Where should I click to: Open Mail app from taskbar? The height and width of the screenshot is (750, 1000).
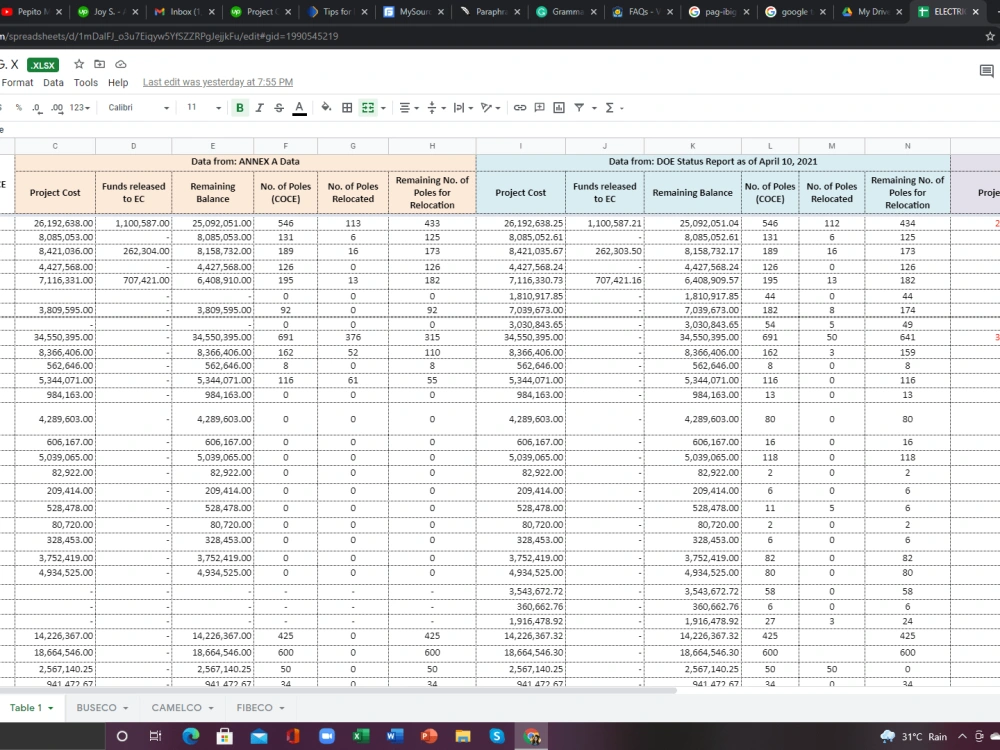(259, 736)
